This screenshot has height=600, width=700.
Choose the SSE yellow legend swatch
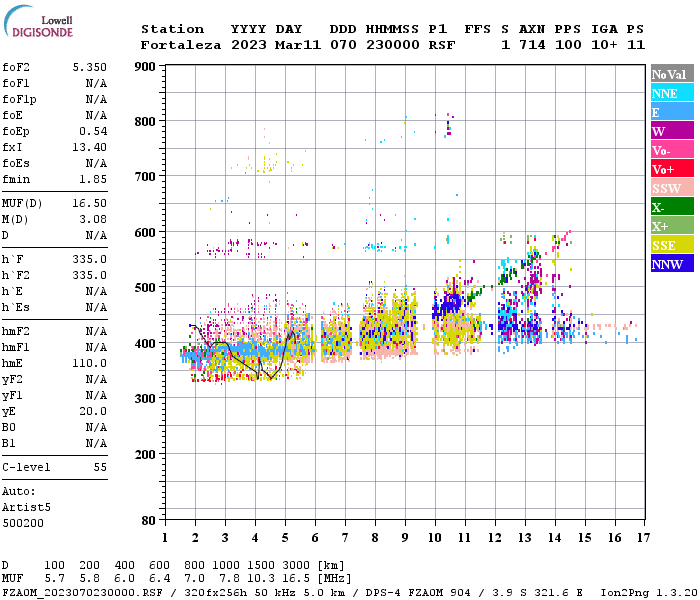[672, 245]
